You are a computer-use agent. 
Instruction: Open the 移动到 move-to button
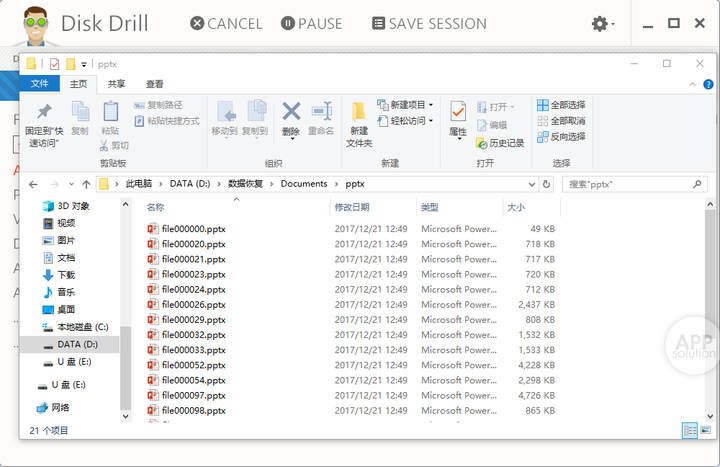(225, 119)
